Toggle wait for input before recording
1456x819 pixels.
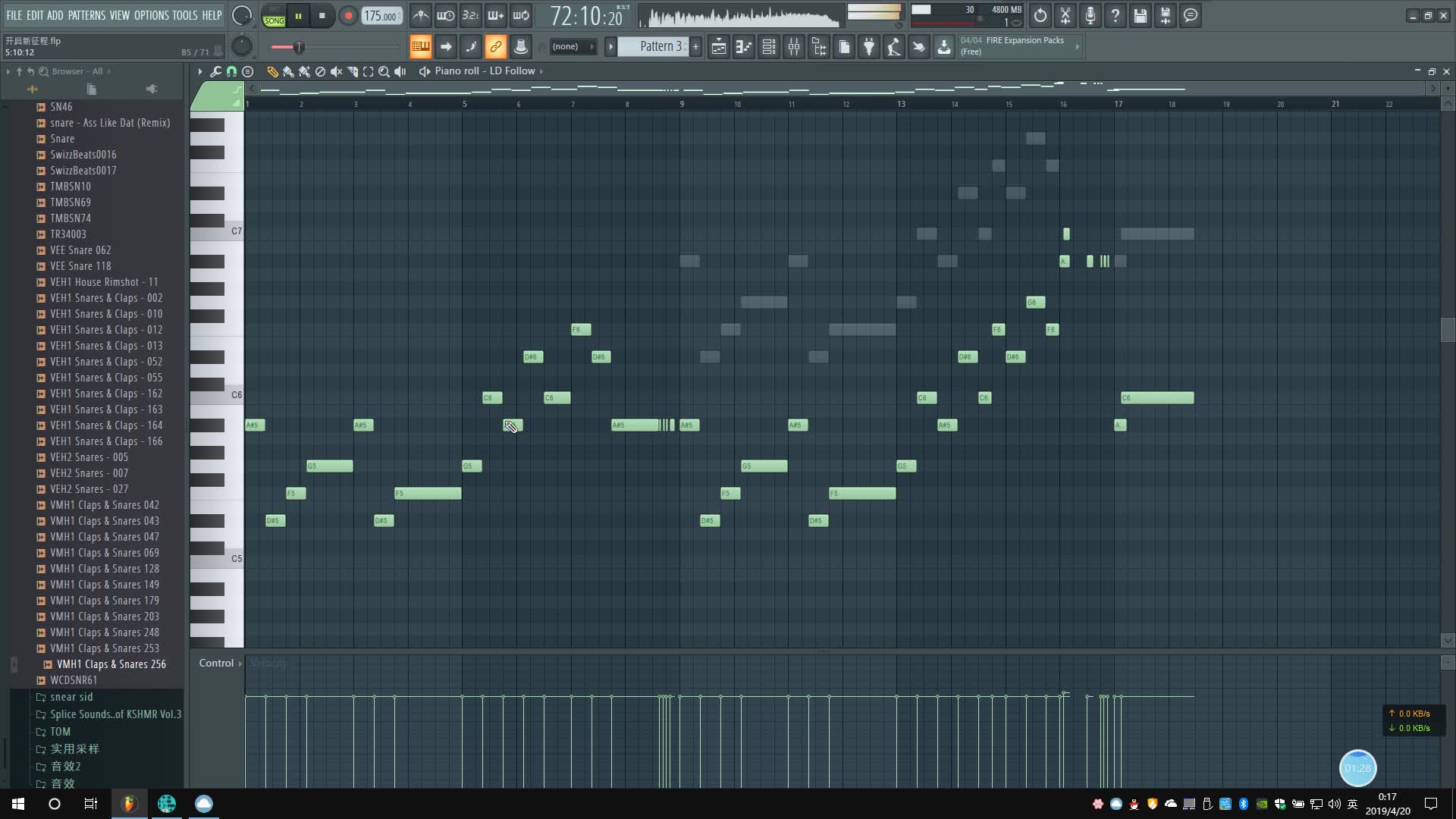[446, 15]
